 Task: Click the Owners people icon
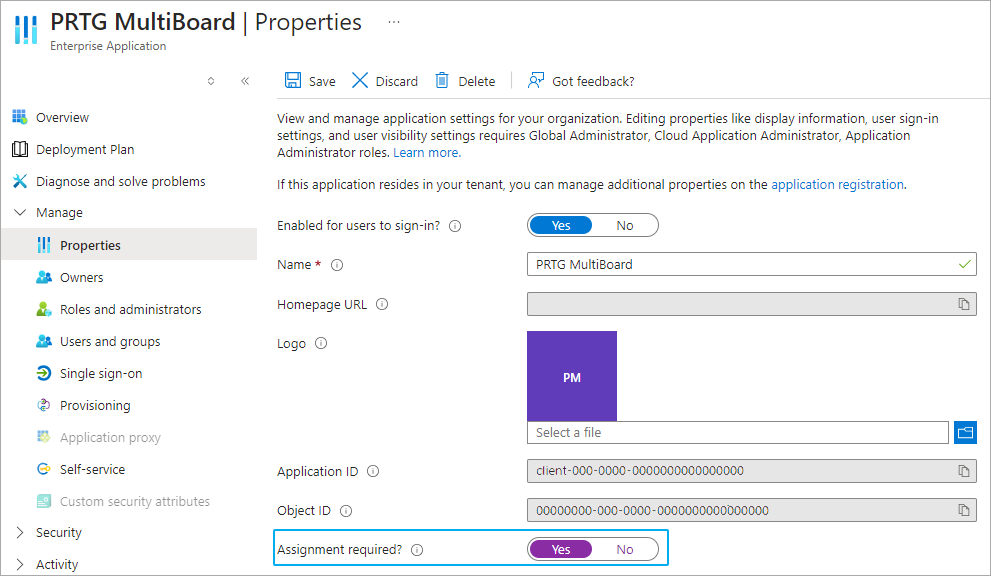[x=44, y=278]
